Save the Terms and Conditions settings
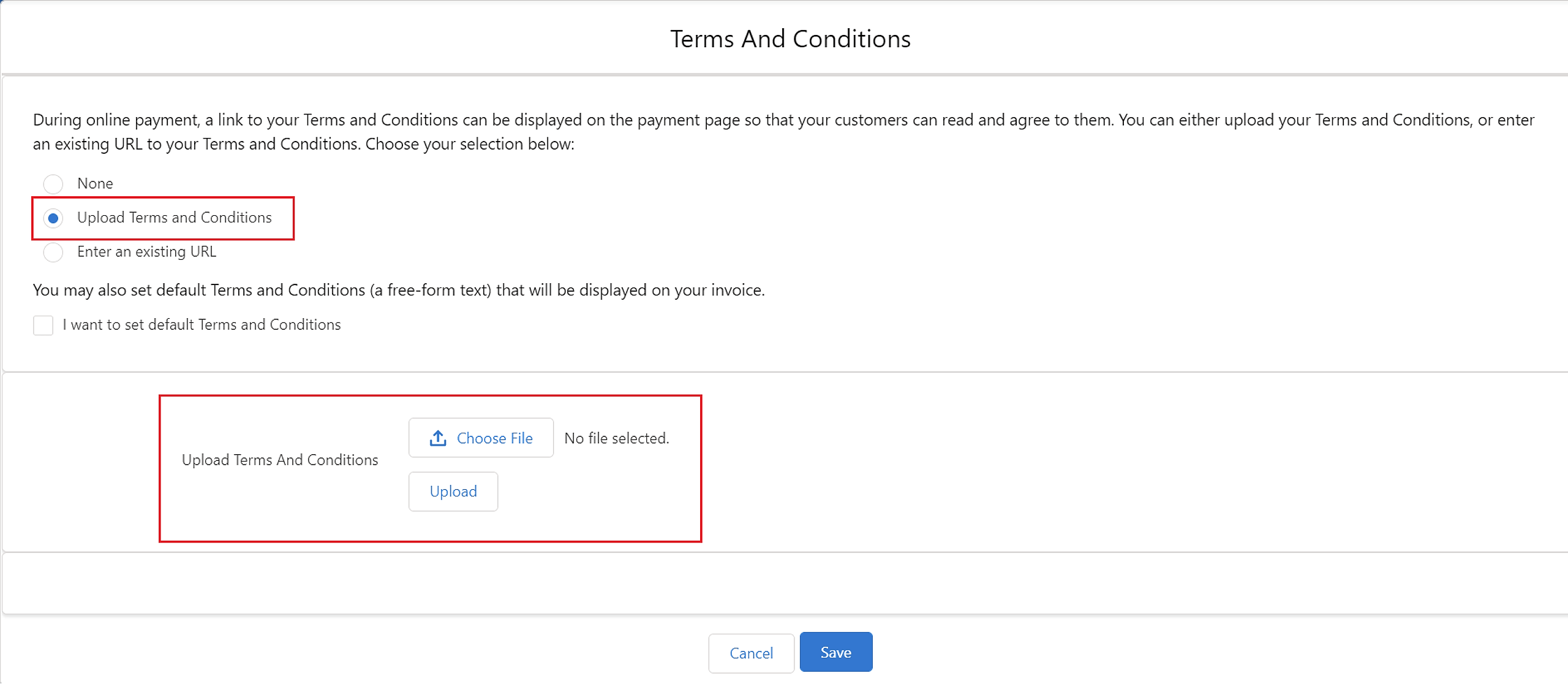The image size is (1568, 692). pos(835,652)
